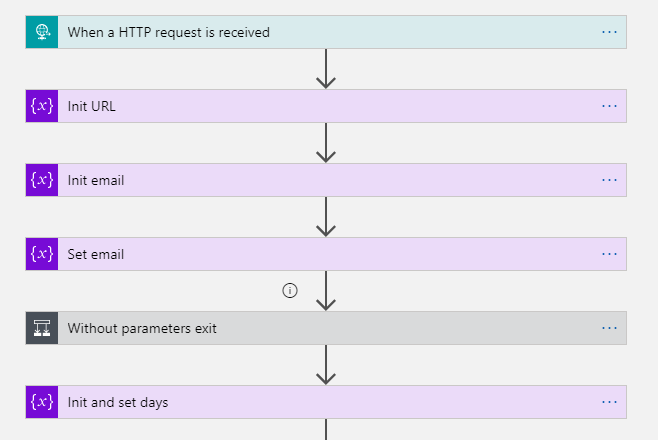The height and width of the screenshot is (440, 658).
Task: Expand the Init URL action card
Action: (x=326, y=106)
